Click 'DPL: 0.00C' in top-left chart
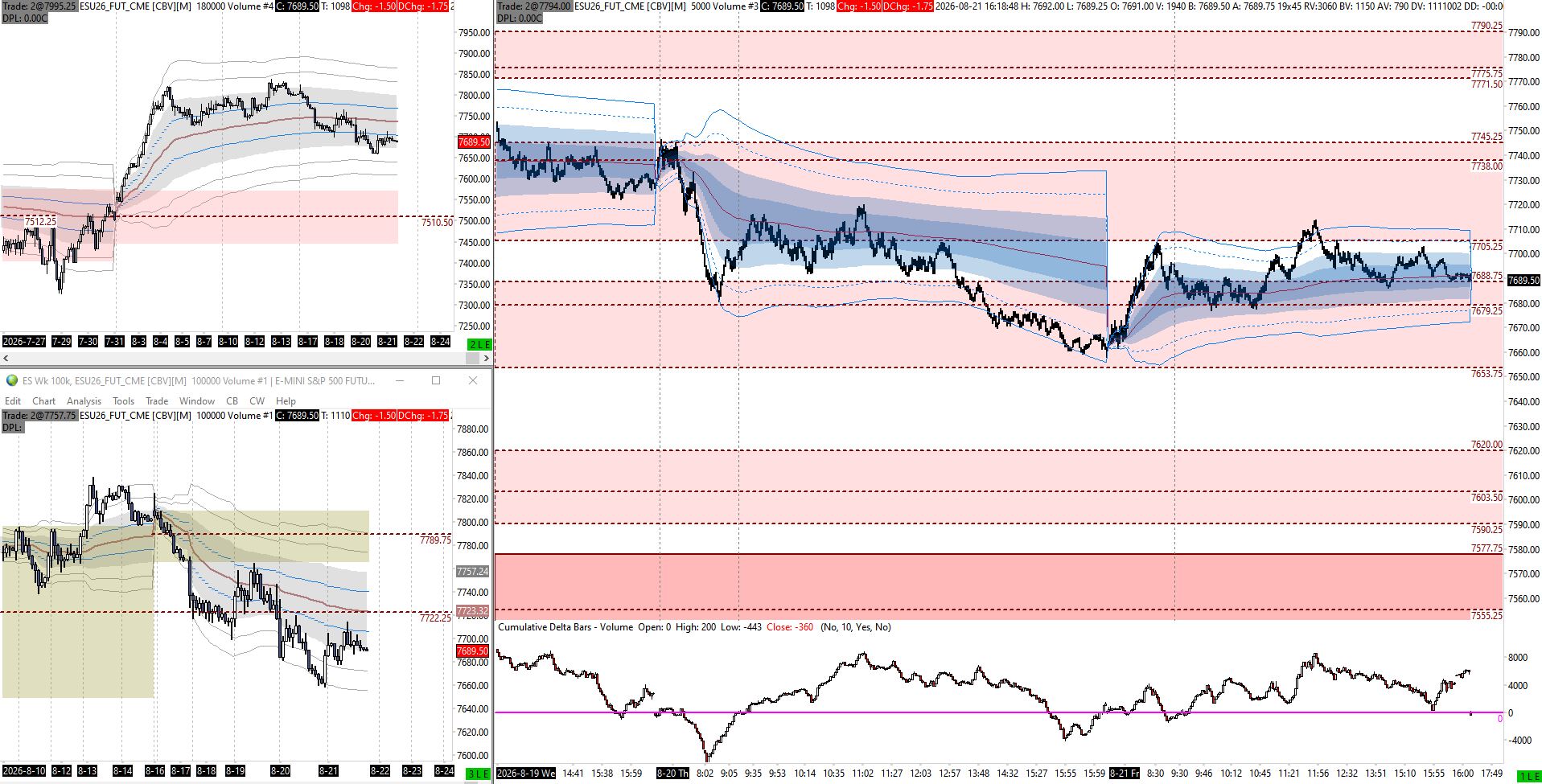1542x784 pixels. coord(25,18)
